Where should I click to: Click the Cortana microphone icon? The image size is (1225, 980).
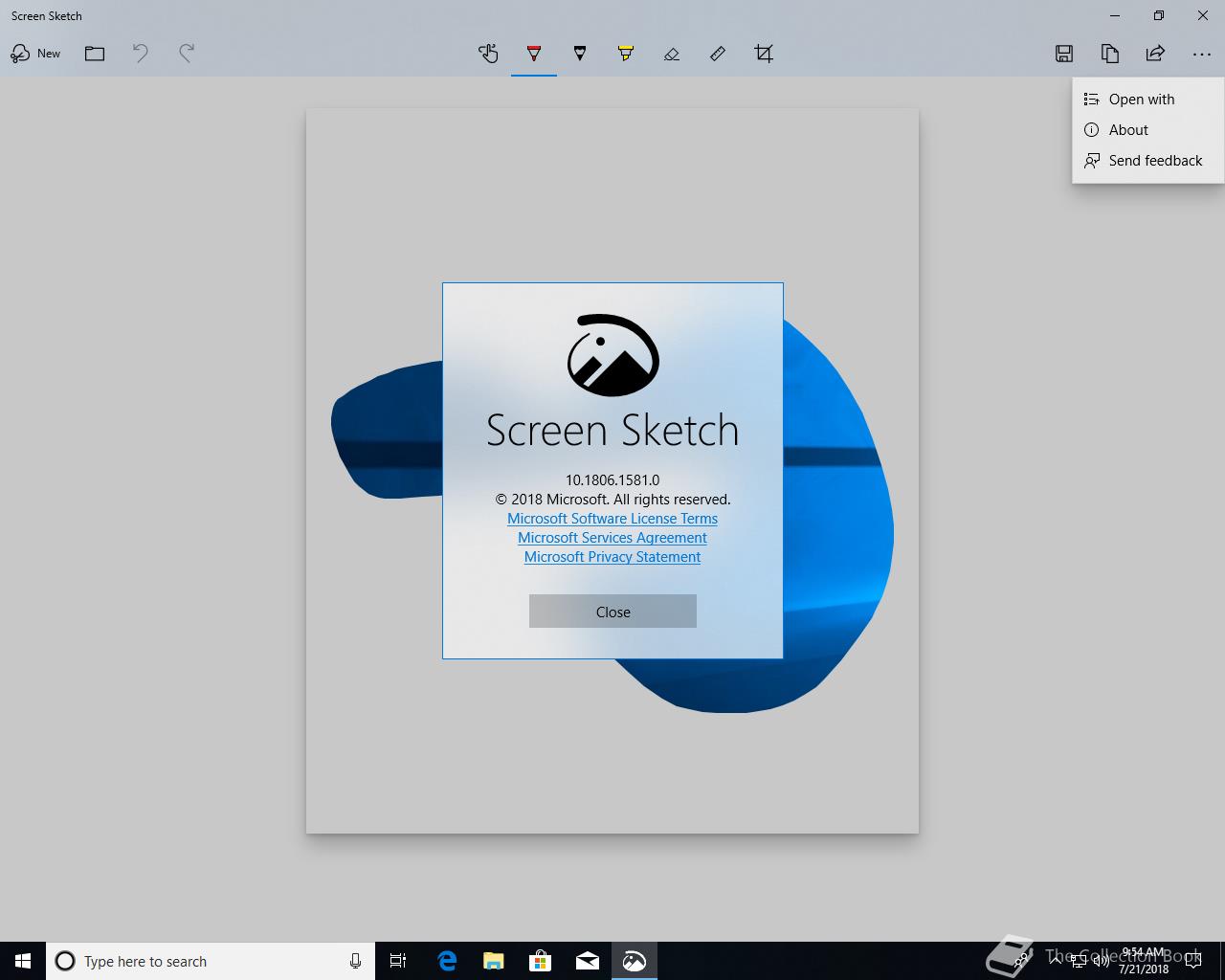coord(355,961)
